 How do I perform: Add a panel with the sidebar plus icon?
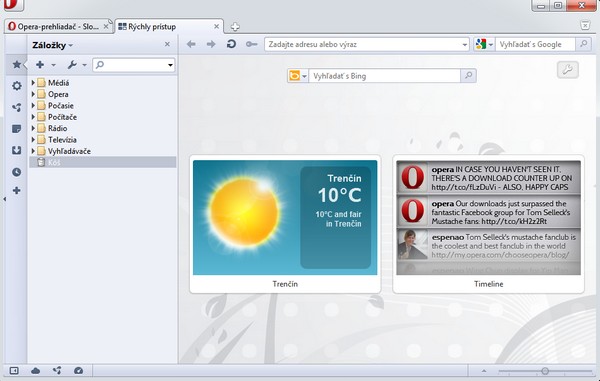coord(16,190)
